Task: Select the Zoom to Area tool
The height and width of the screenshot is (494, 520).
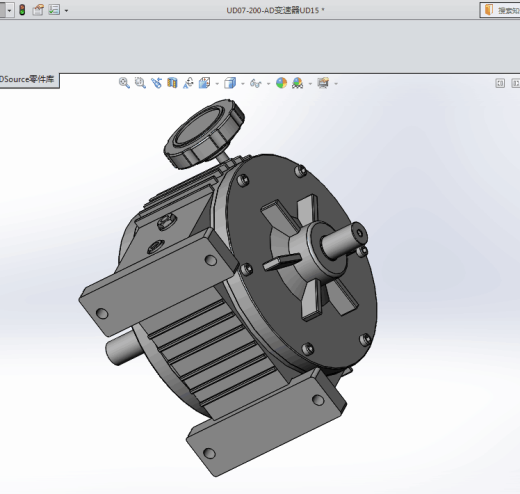Action: pyautogui.click(x=140, y=83)
